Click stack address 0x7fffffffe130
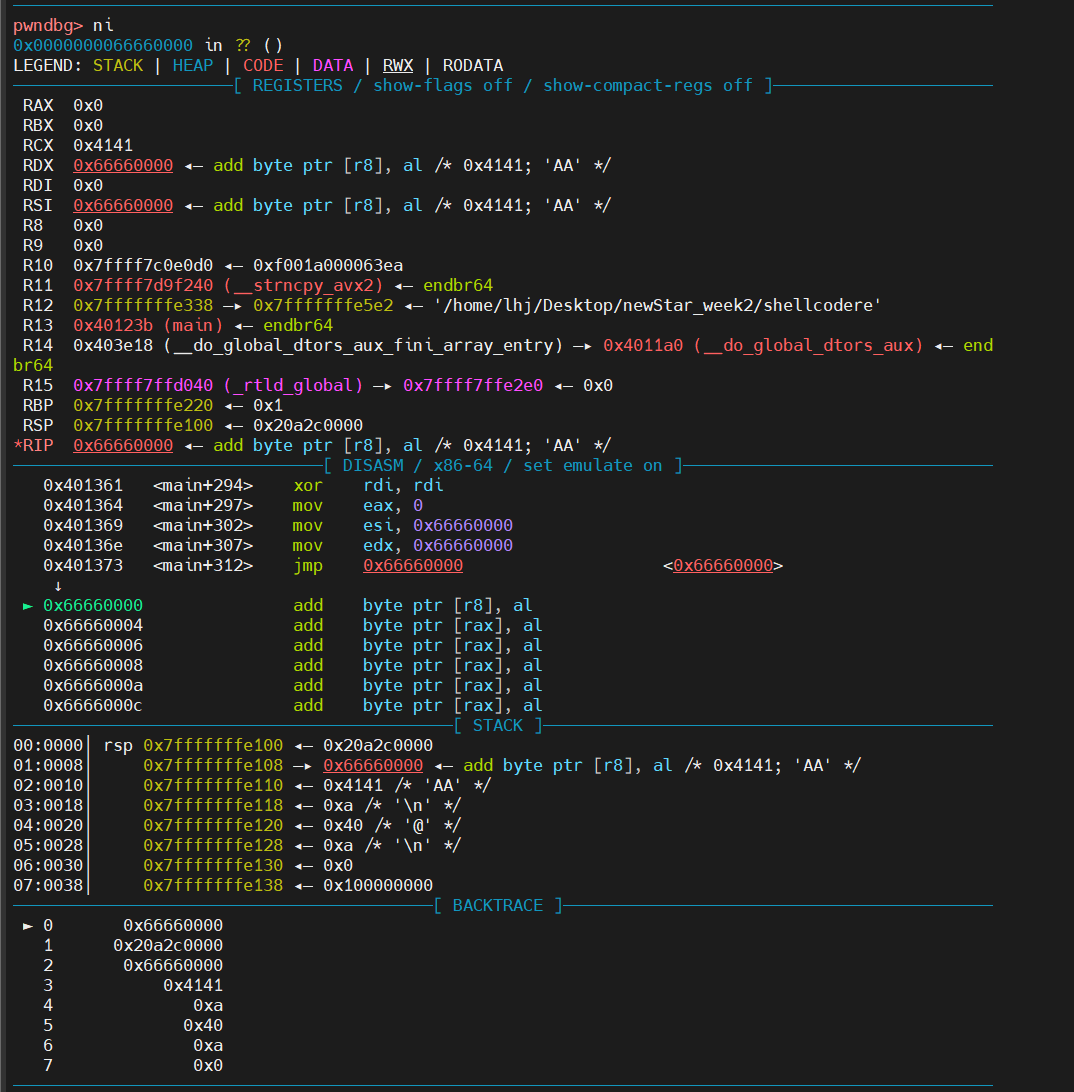Image resolution: width=1074 pixels, height=1092 pixels. (213, 866)
